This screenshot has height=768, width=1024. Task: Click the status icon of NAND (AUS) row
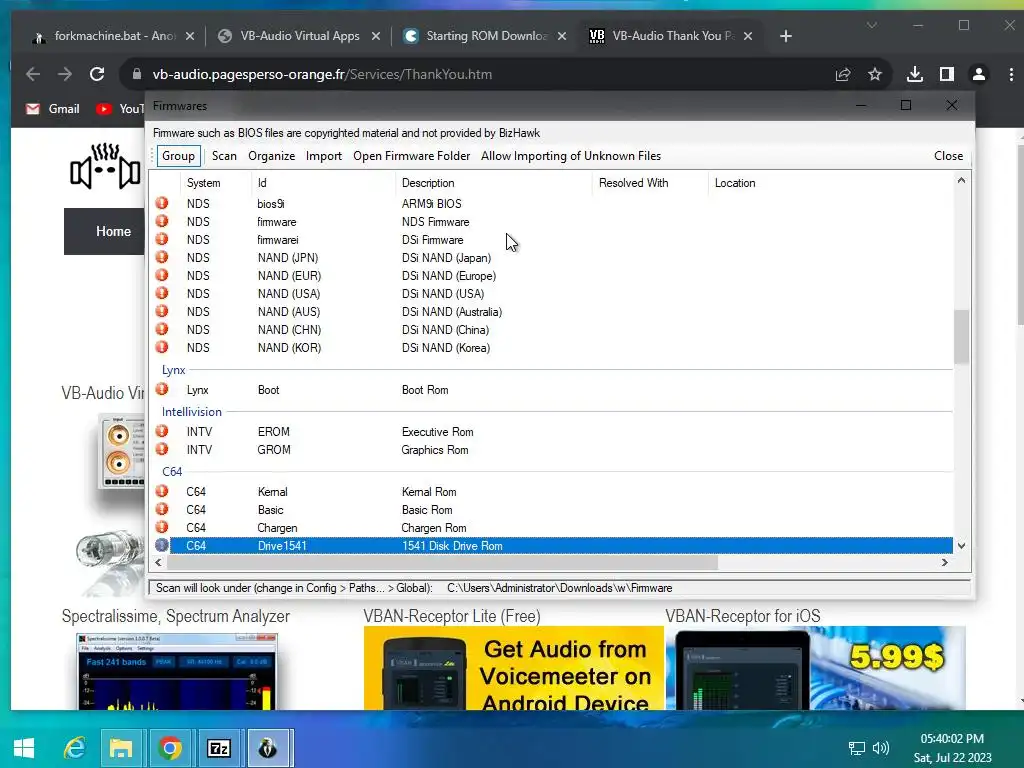(162, 311)
